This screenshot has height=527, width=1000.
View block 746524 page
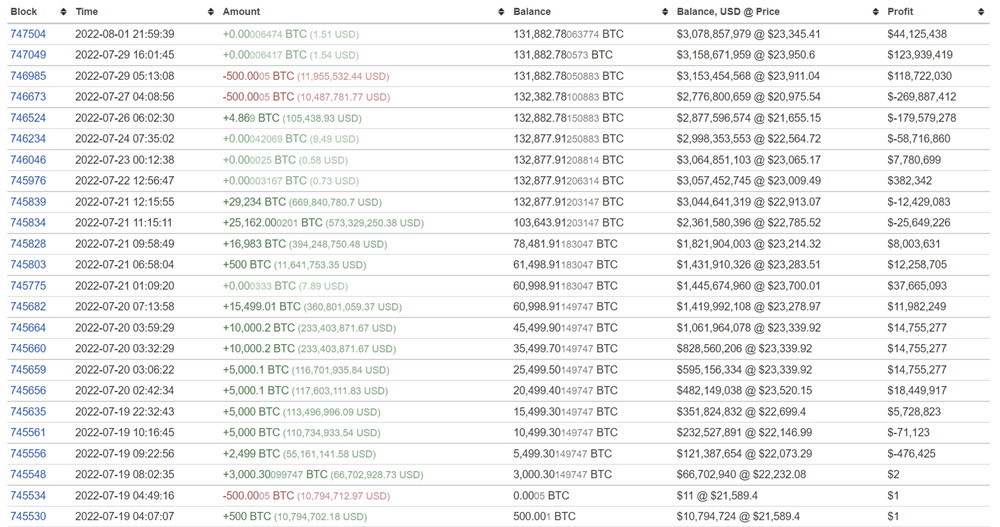[x=28, y=118]
